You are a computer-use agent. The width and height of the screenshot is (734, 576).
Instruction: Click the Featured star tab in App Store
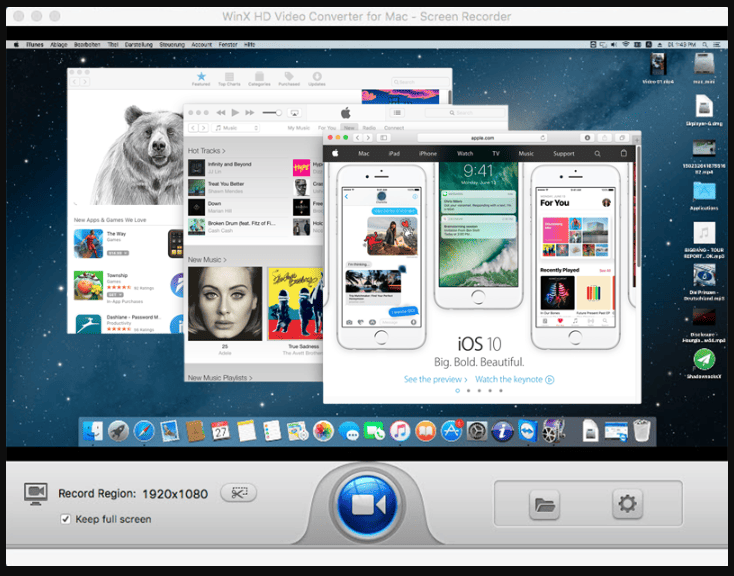point(201,79)
